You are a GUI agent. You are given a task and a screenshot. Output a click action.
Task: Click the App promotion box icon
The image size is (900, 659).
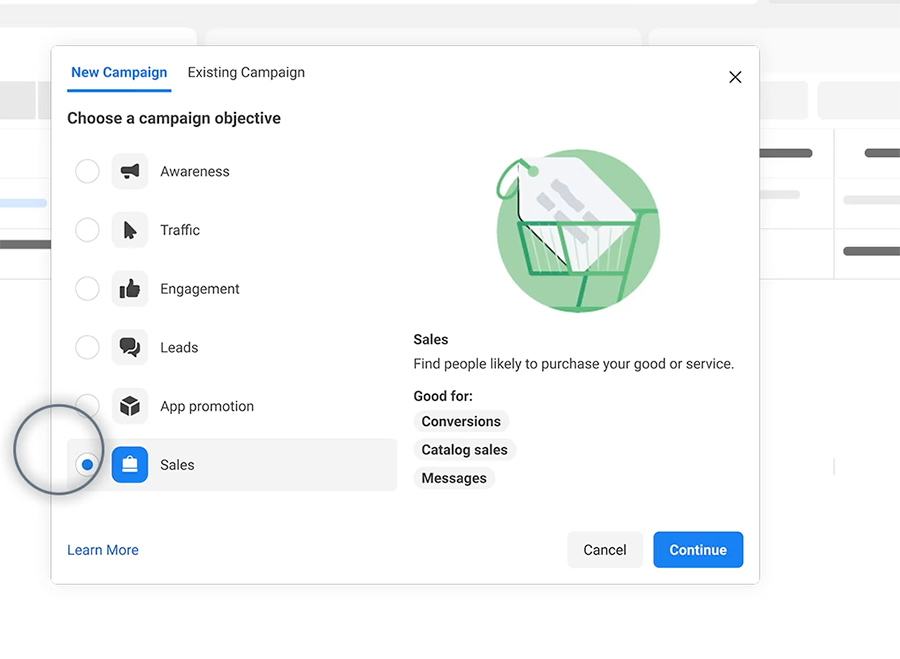pyautogui.click(x=130, y=406)
